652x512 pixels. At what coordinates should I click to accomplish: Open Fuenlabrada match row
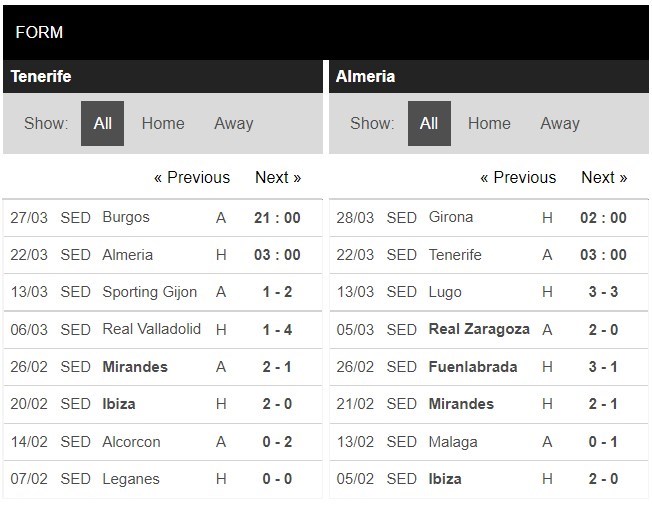pos(489,367)
